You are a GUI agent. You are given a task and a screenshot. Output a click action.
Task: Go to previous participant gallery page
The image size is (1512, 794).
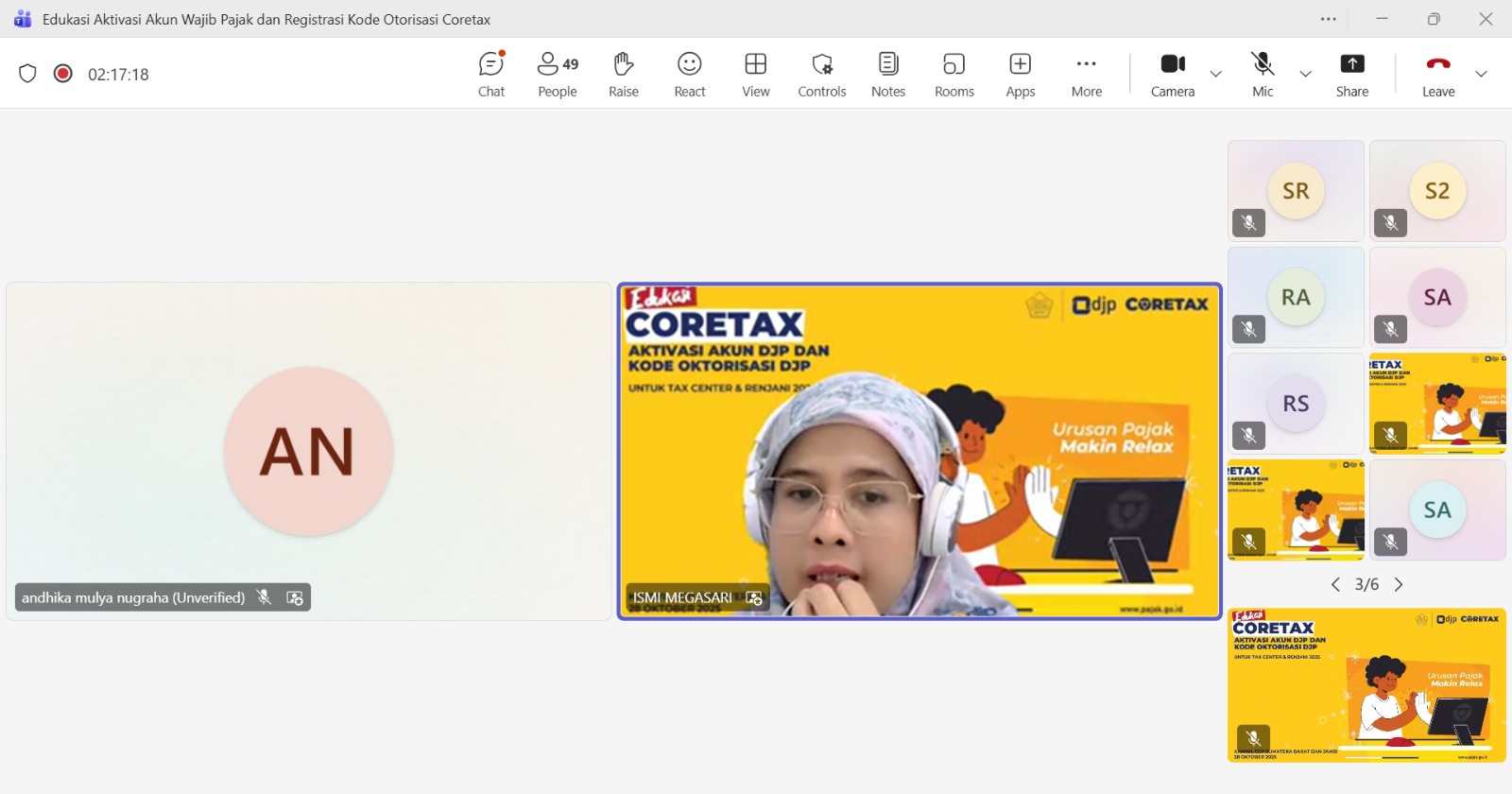1335,585
